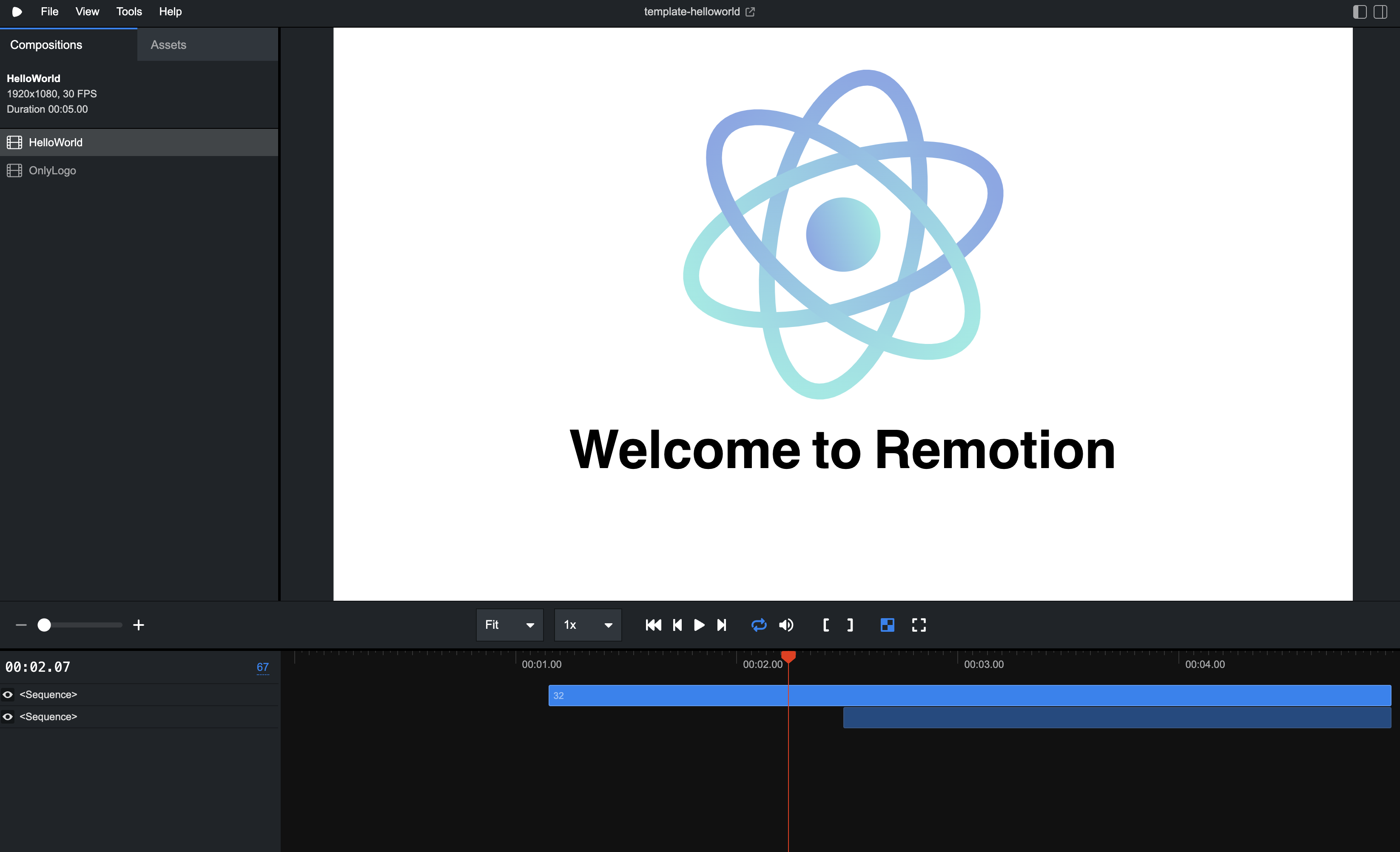Jump to the first frame using skip-back icon

coord(653,625)
